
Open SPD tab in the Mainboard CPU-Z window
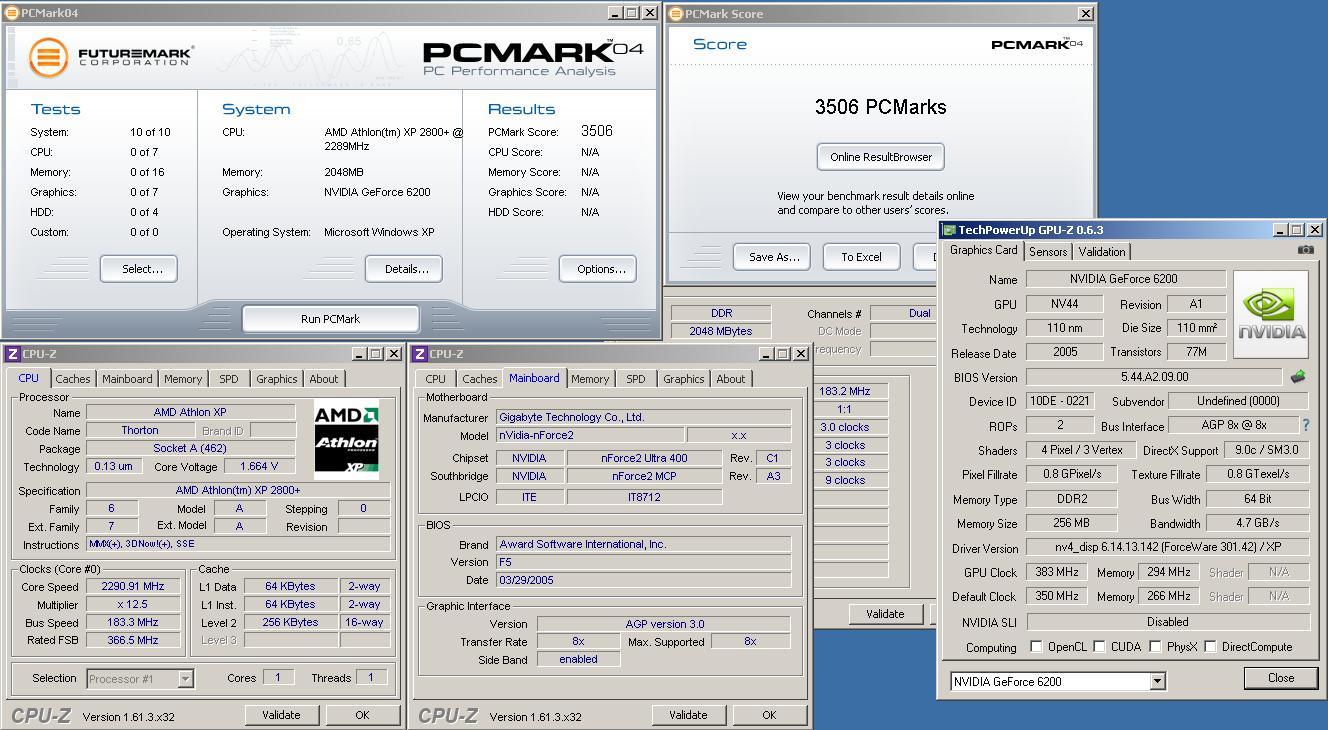636,379
